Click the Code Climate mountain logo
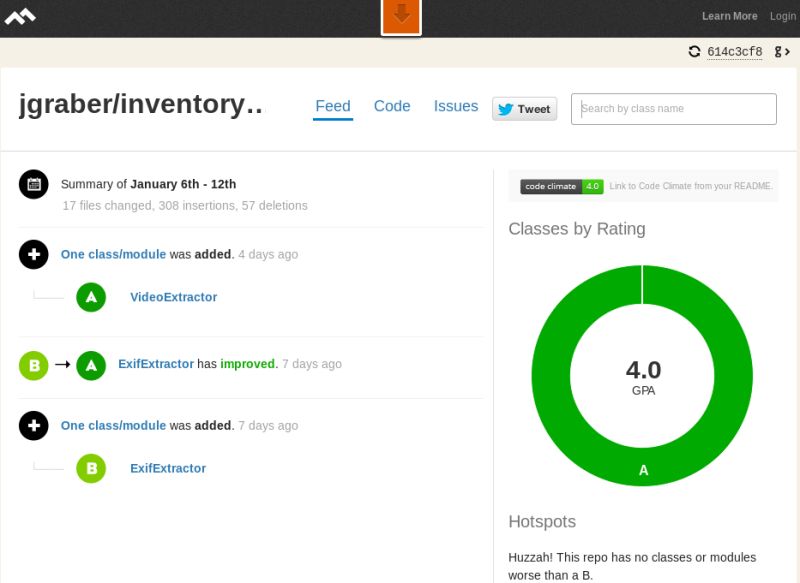Image resolution: width=800 pixels, height=583 pixels. (22, 16)
